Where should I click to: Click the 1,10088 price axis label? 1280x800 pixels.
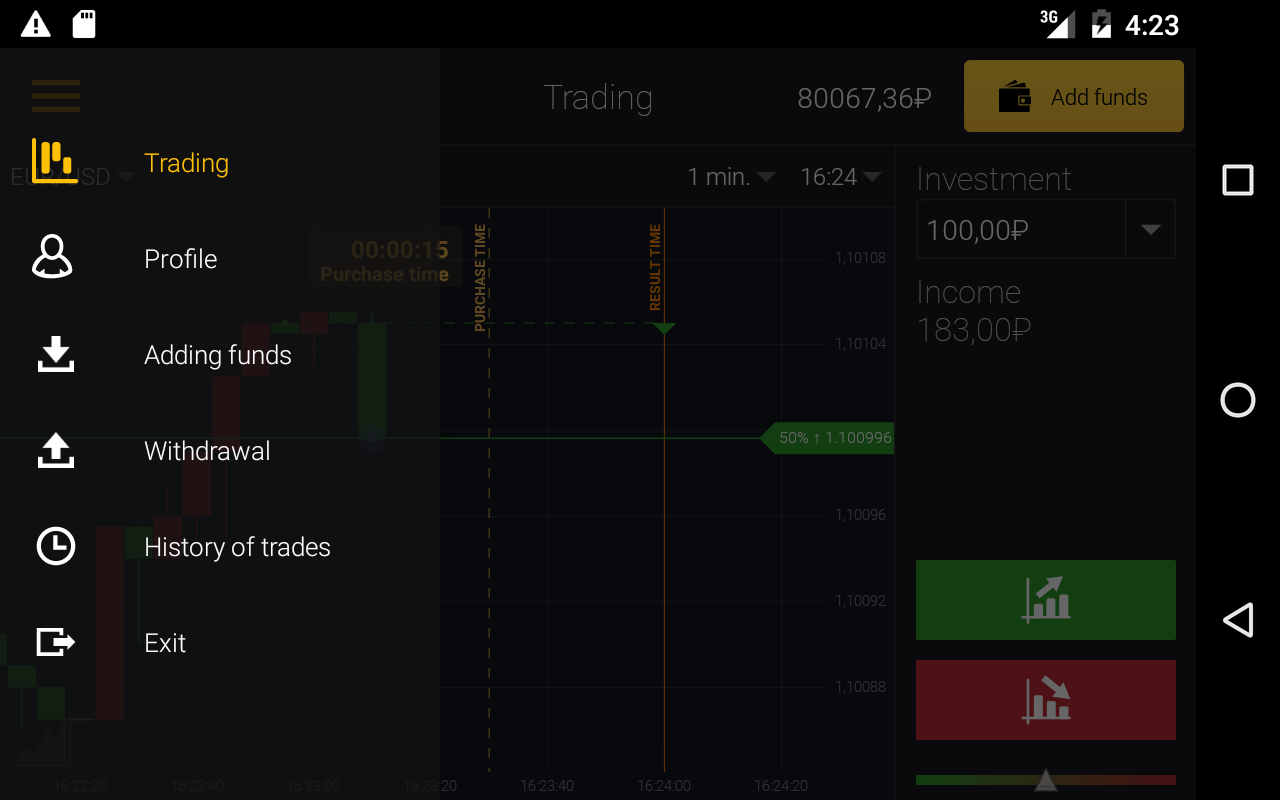(860, 687)
